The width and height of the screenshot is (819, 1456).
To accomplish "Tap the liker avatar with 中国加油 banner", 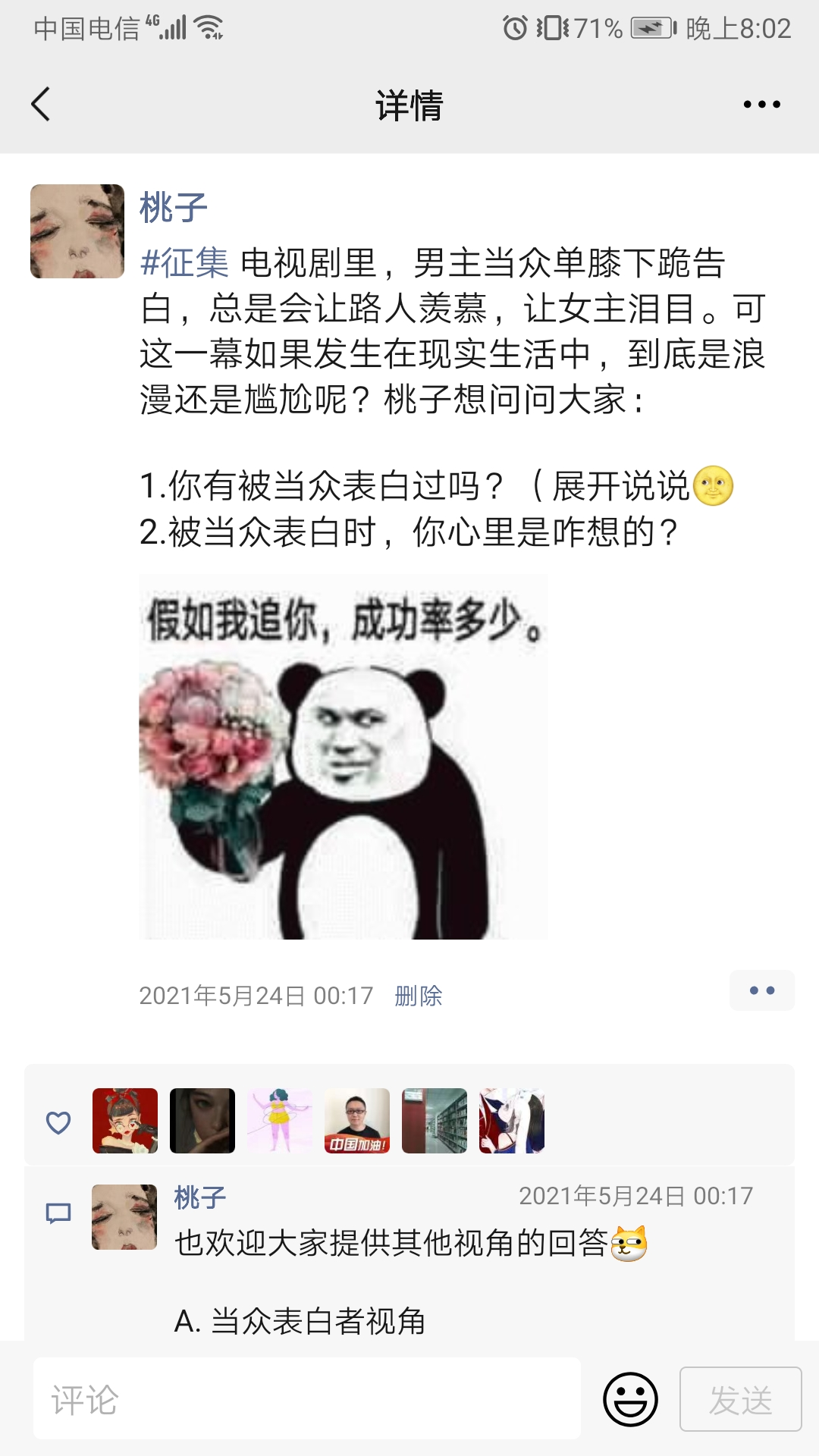I will [x=357, y=1121].
